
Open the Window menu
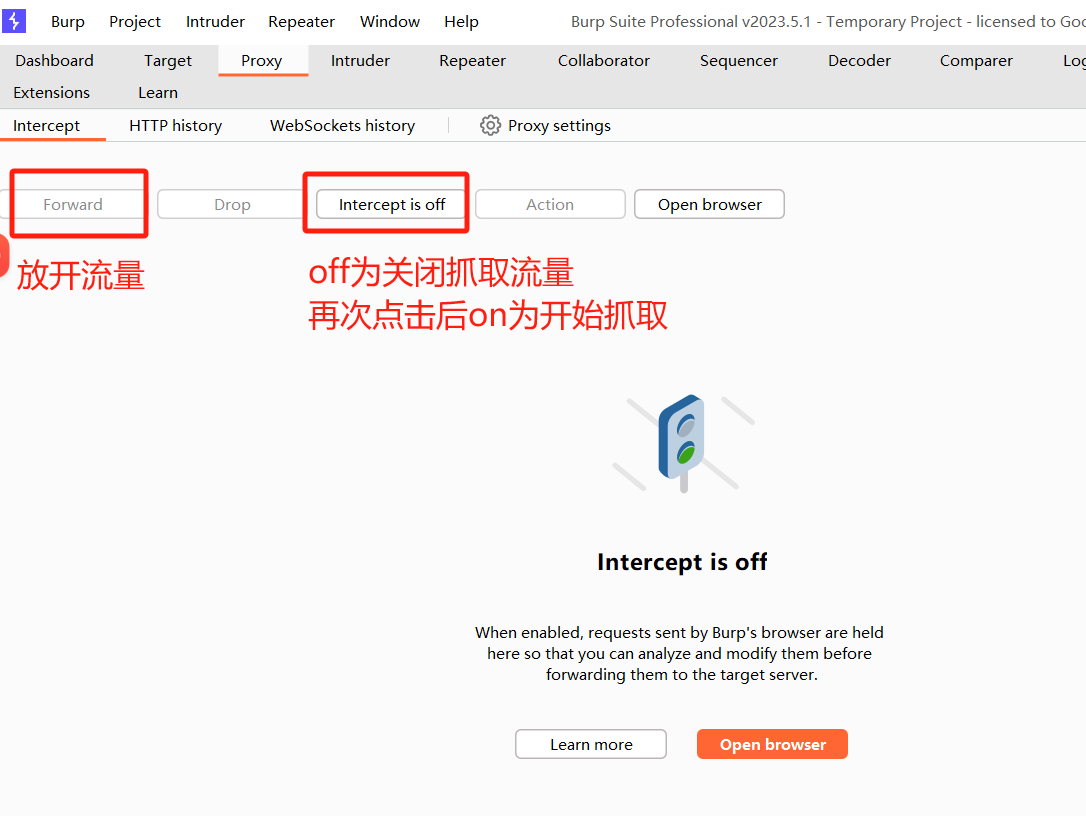point(390,21)
